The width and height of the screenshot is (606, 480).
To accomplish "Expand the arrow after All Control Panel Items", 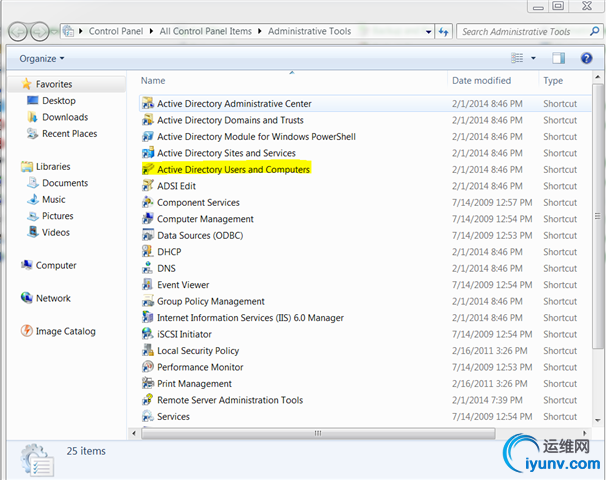I will point(260,31).
